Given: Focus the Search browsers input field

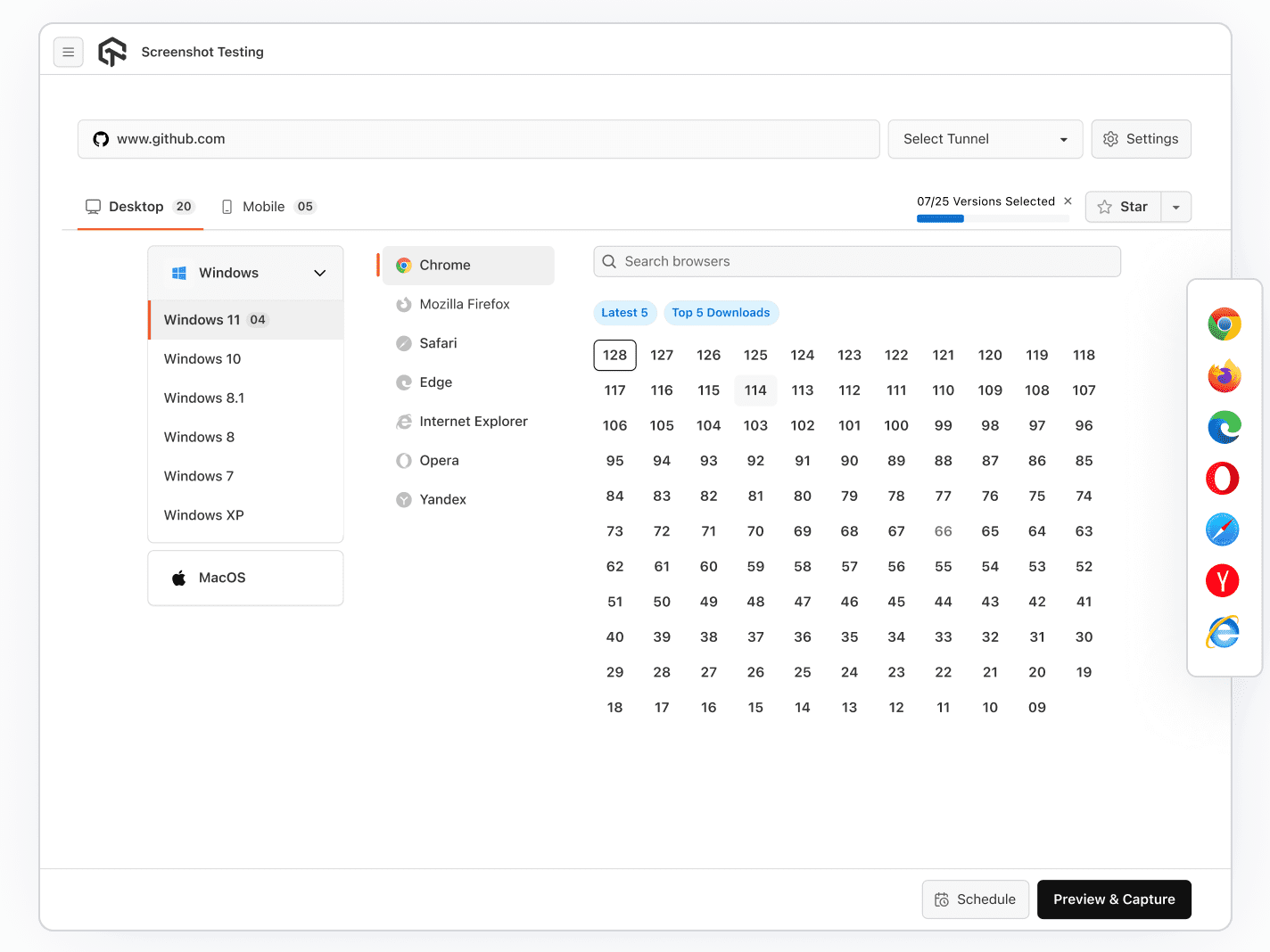Looking at the screenshot, I should point(856,261).
